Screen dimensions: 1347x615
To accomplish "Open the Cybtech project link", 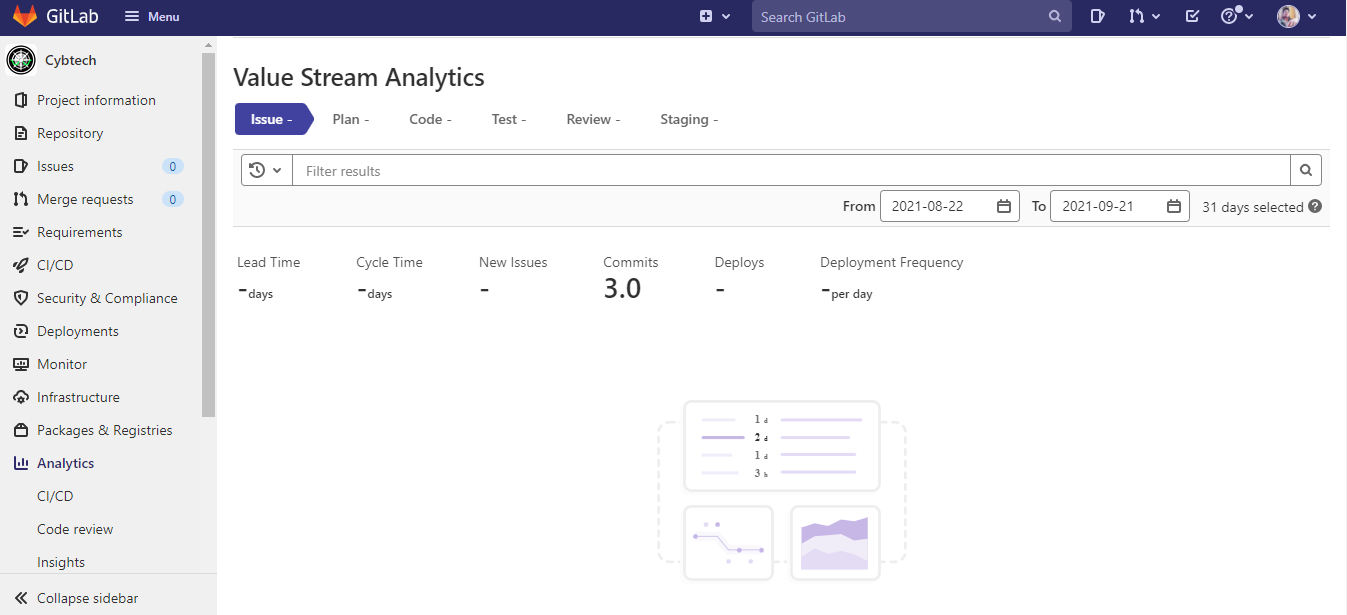I will pyautogui.click(x=71, y=60).
